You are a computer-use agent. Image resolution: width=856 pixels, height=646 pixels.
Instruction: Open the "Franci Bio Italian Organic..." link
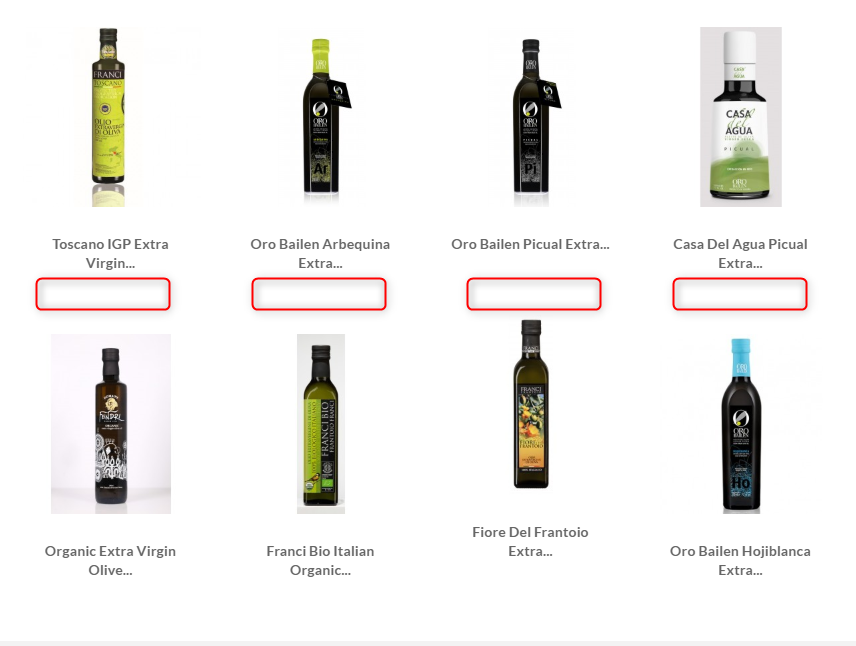click(x=320, y=560)
